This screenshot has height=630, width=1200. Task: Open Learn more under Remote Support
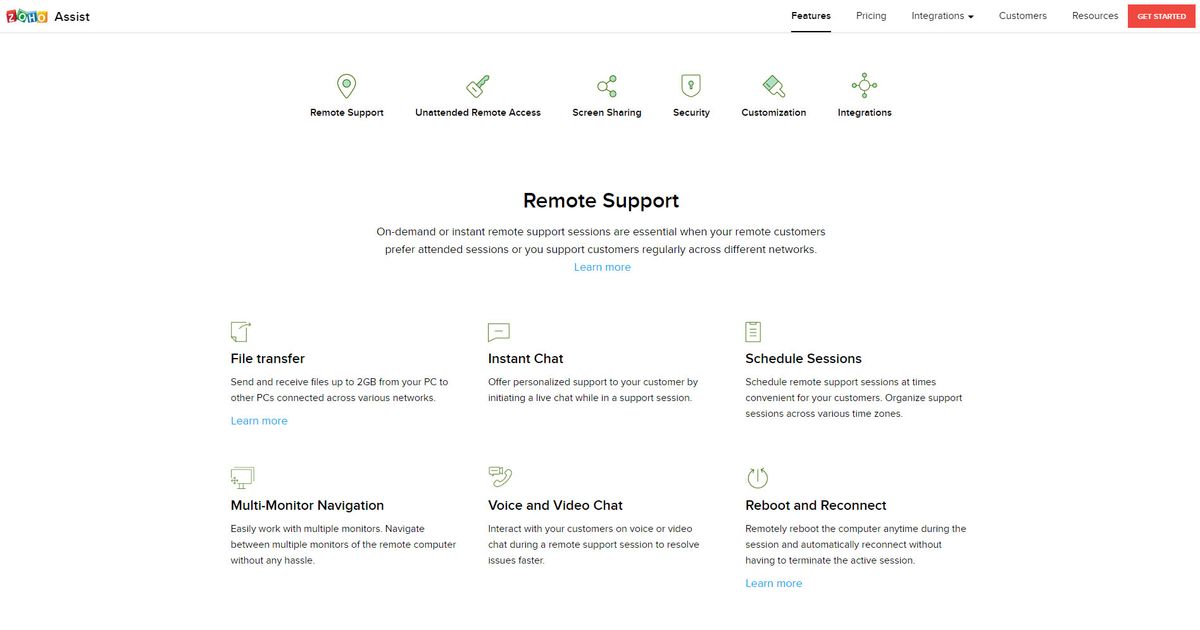coord(602,266)
